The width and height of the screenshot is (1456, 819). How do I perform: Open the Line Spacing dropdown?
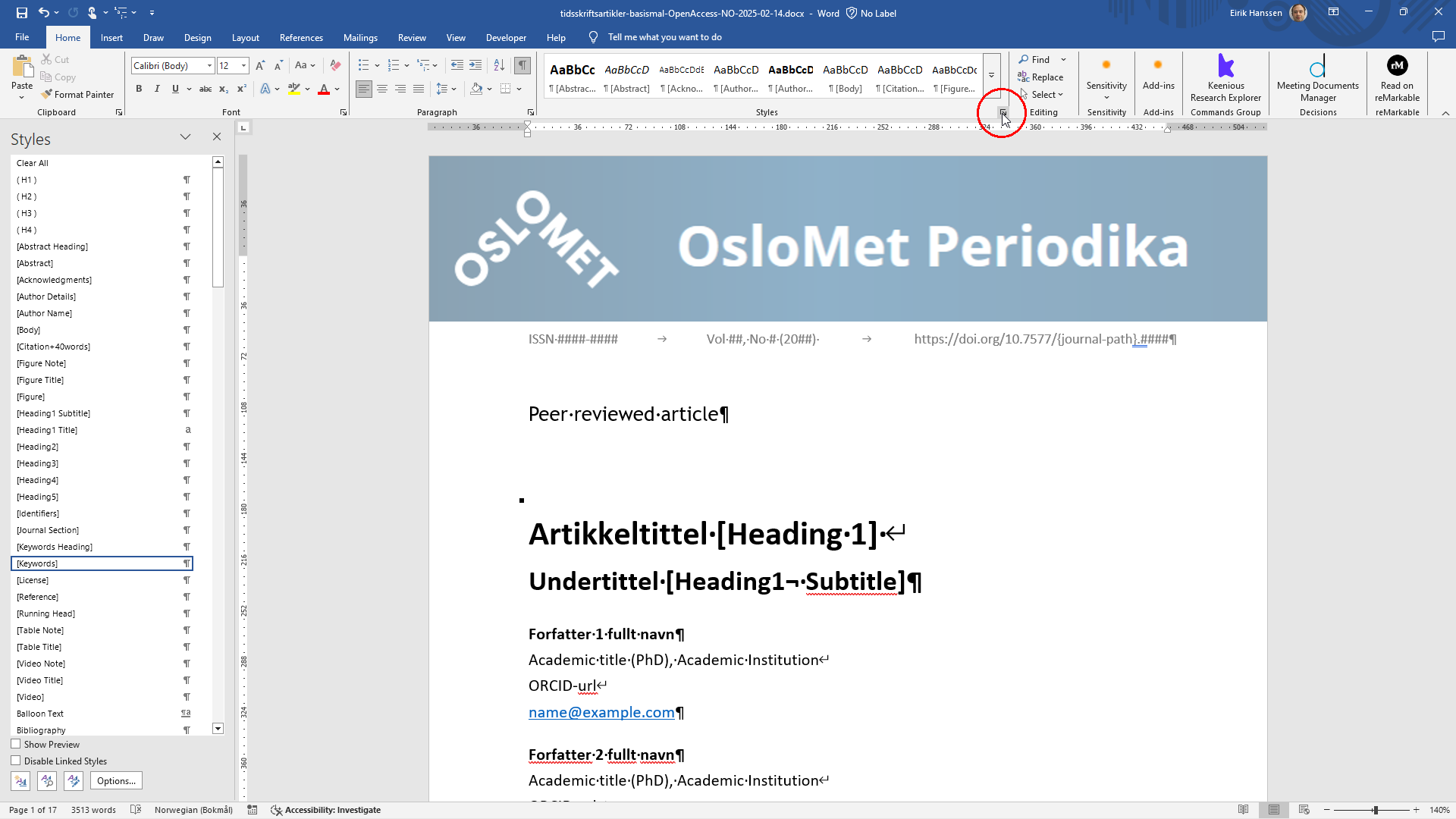[x=446, y=89]
